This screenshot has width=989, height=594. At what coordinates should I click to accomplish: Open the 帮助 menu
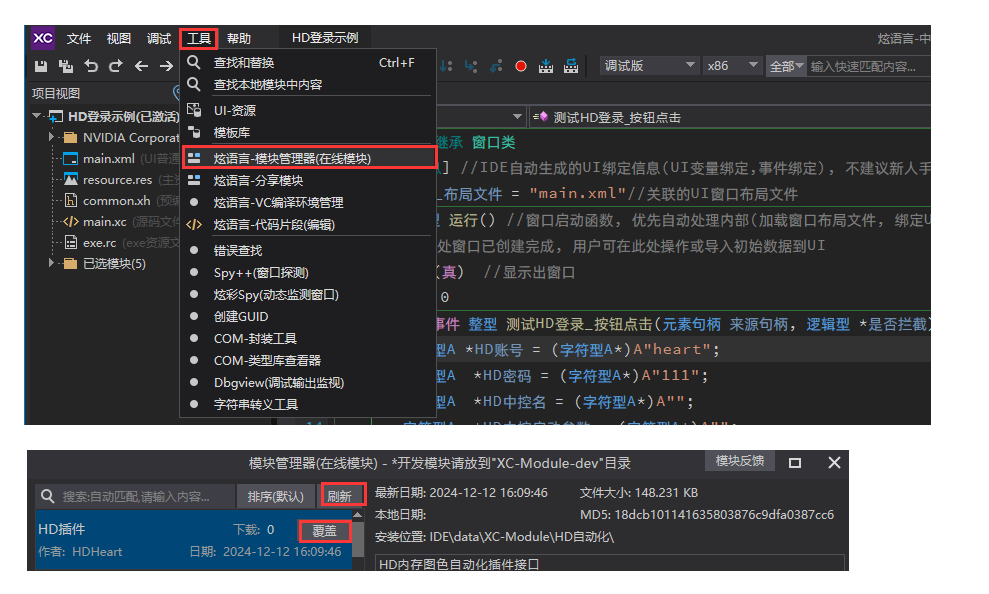238,38
